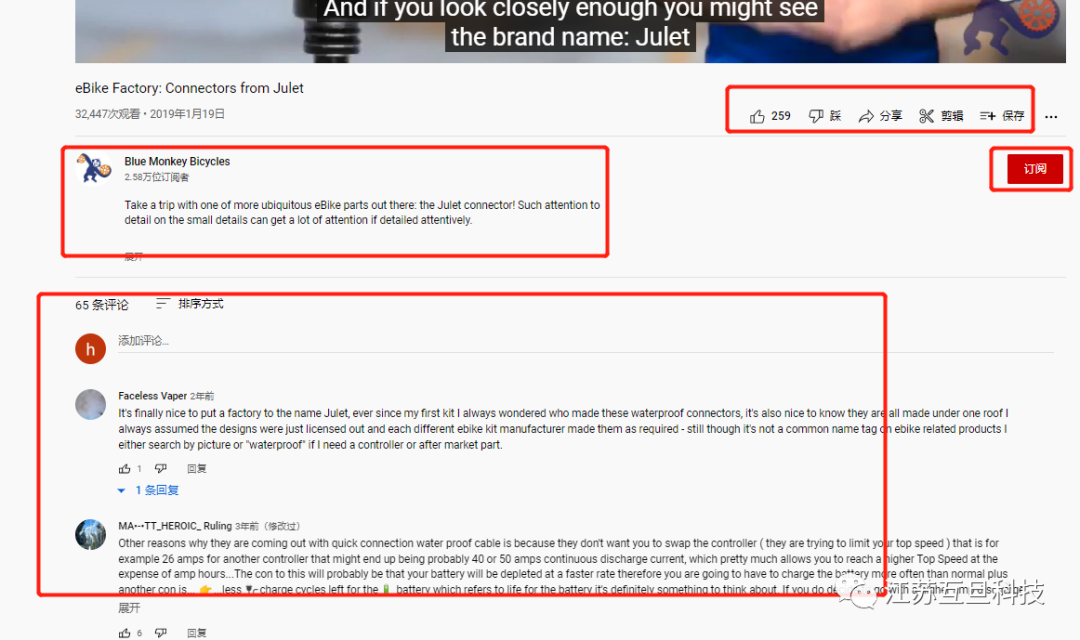Expand the MA---TT_HEROIC_ Ruling comment (展开)

click(129, 608)
